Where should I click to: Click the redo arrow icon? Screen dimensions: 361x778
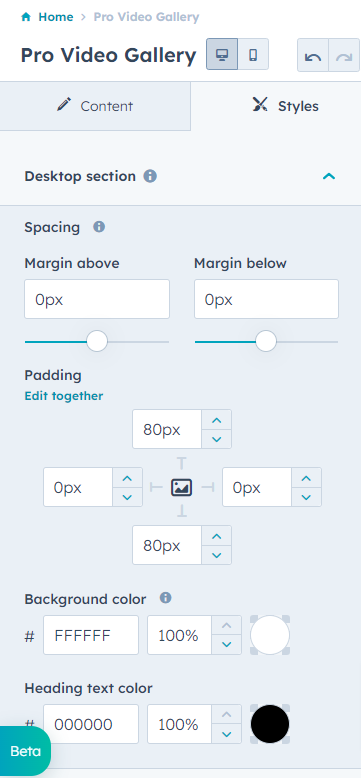[344, 56]
